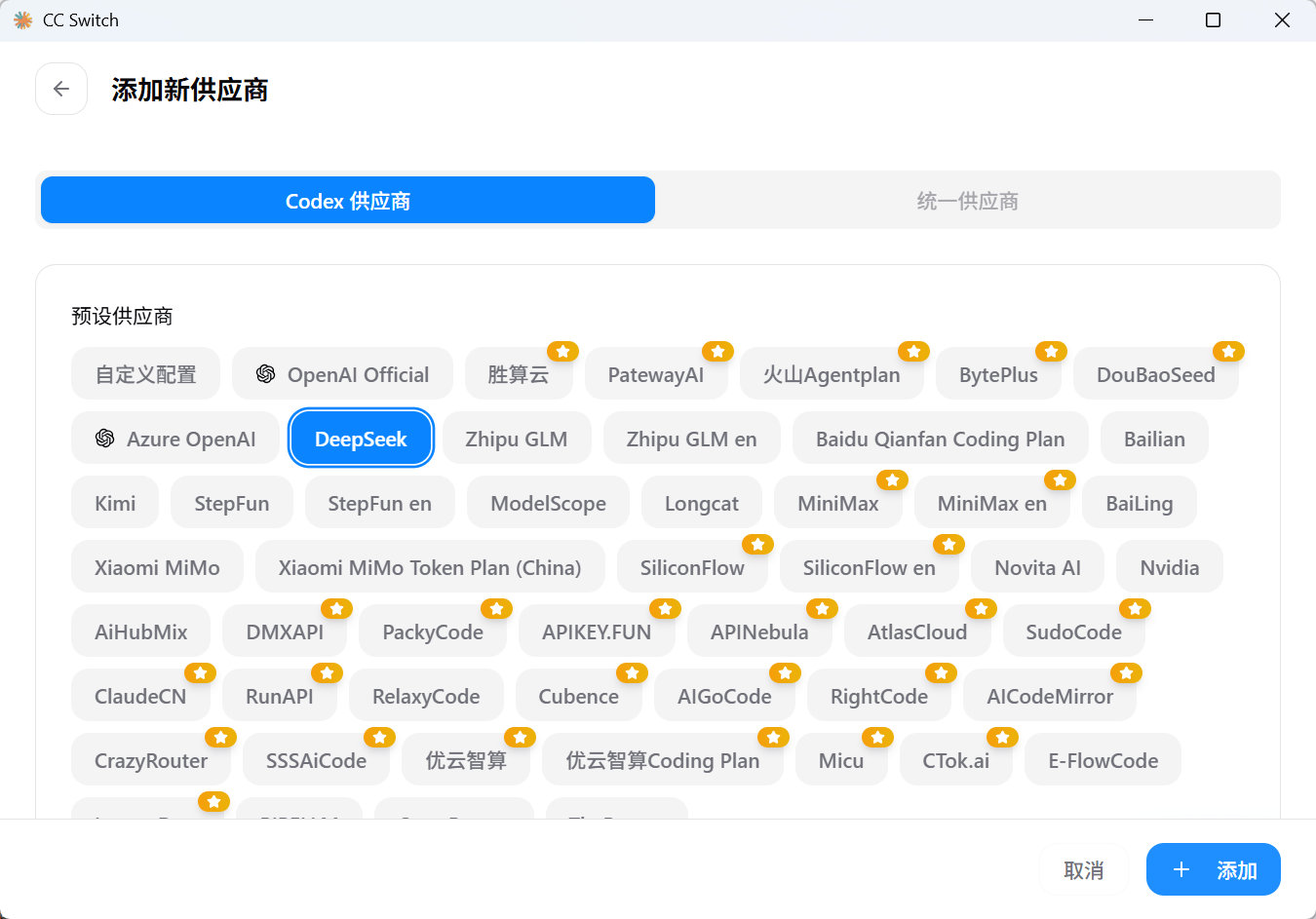1316x919 pixels.
Task: Switch to the 统一供应商 tab
Action: 967,200
